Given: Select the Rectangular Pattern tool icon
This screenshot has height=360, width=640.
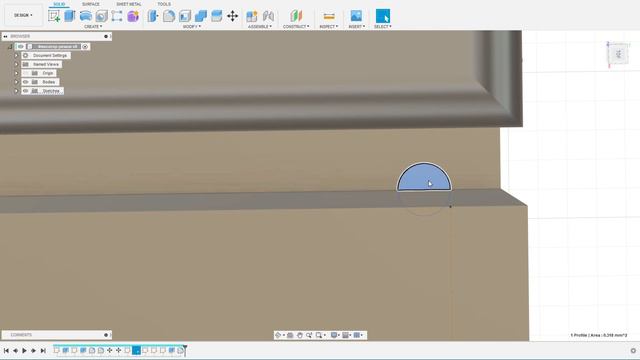Looking at the screenshot, I should [x=117, y=16].
